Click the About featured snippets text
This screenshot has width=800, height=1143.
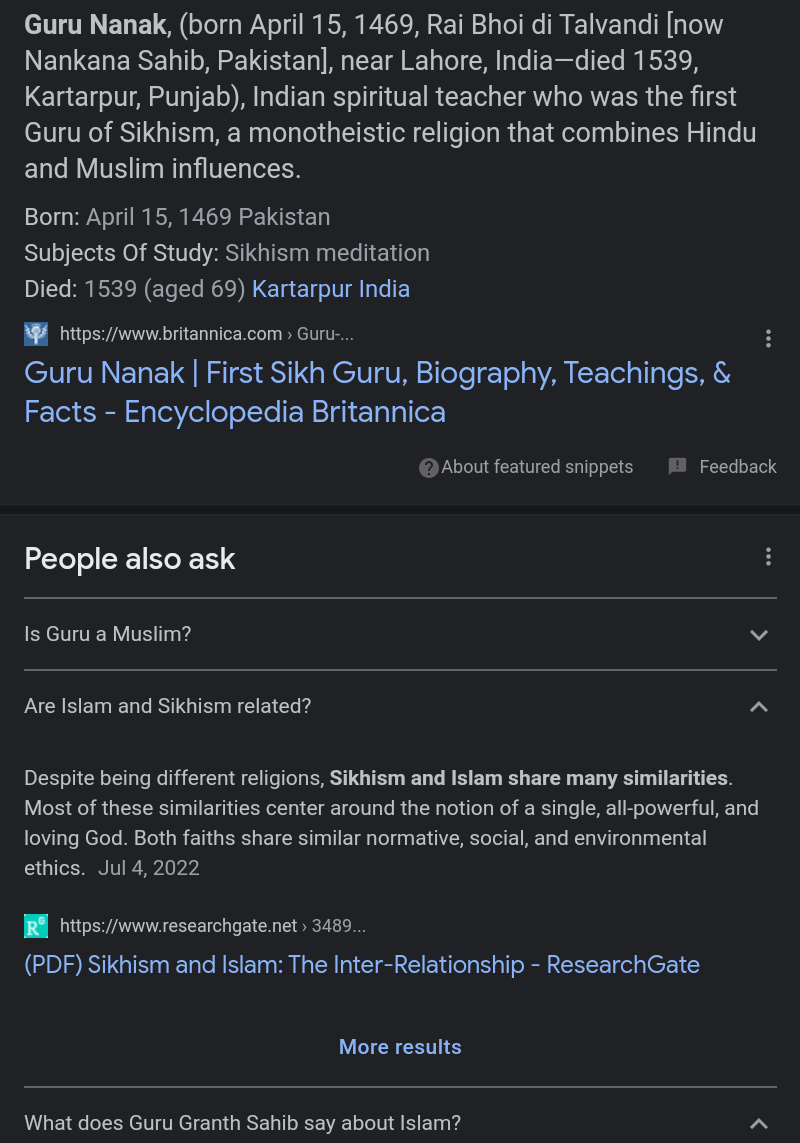pos(537,467)
